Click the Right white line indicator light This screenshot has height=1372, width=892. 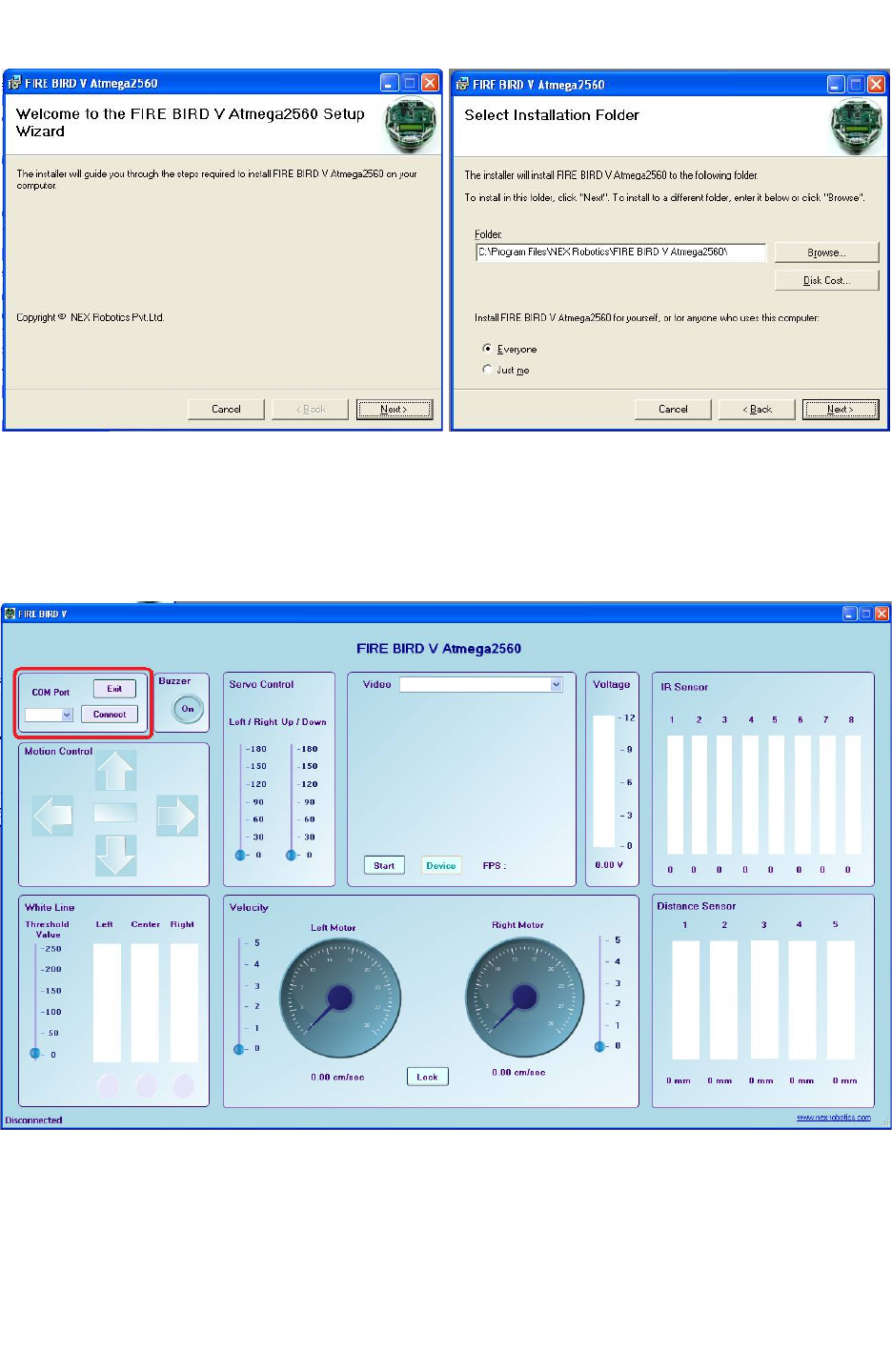tap(183, 1085)
